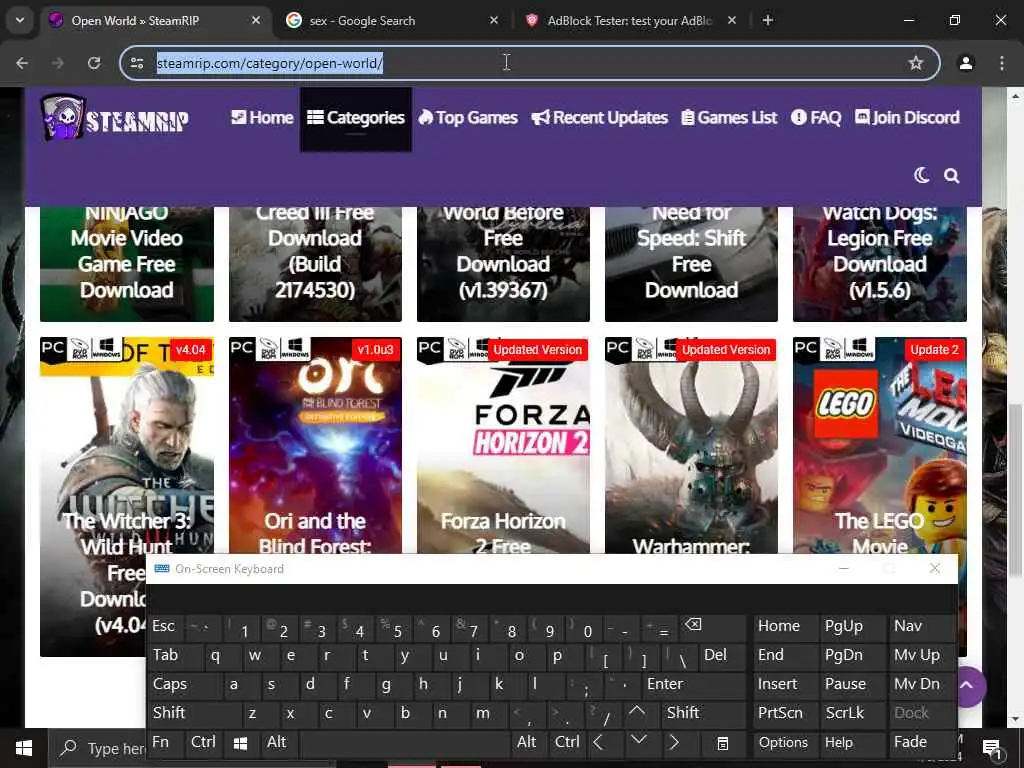The image size is (1024, 768).
Task: Open the Chrome three-dot menu
Action: [x=1002, y=63]
